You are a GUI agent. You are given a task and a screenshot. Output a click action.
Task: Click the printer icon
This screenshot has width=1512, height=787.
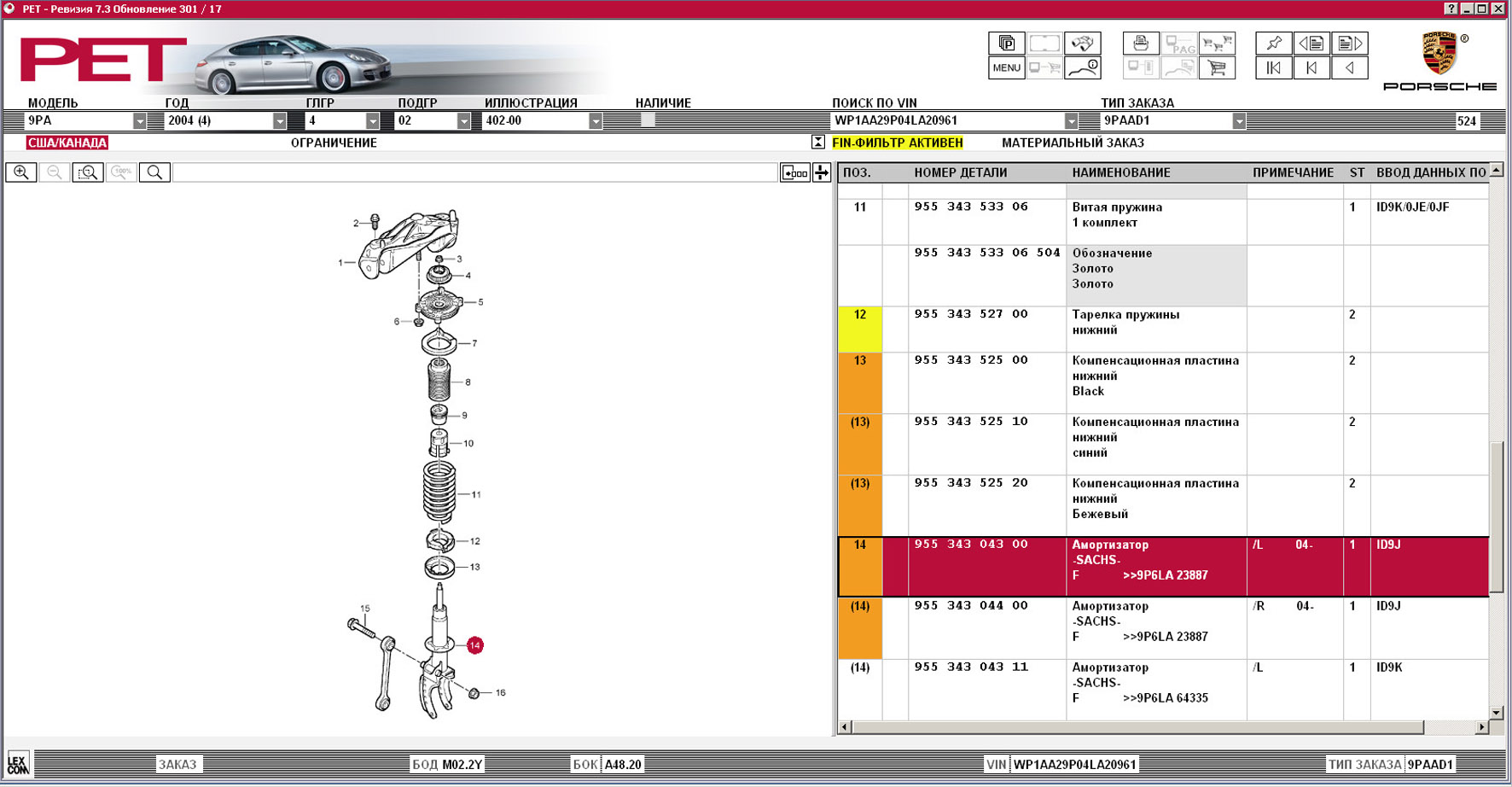pos(1141,44)
